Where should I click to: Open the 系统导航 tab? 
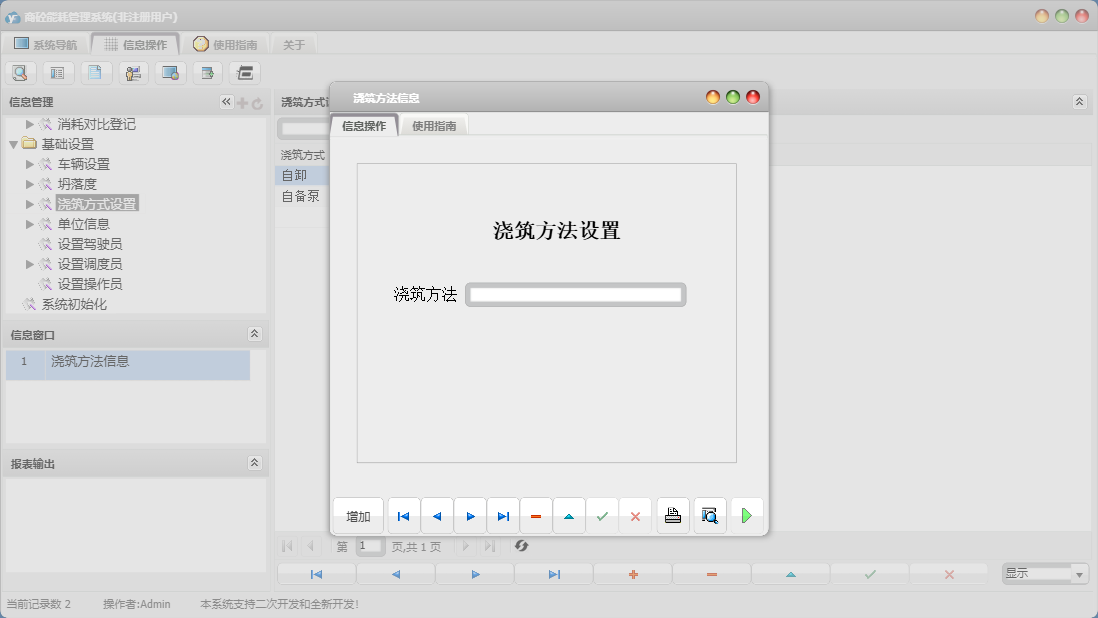46,43
